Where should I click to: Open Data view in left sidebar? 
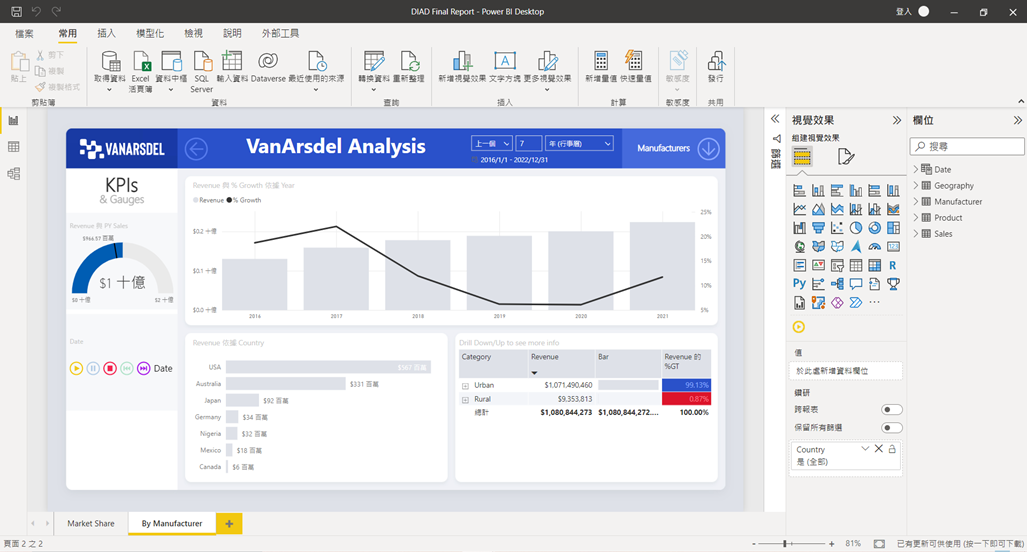(x=13, y=147)
